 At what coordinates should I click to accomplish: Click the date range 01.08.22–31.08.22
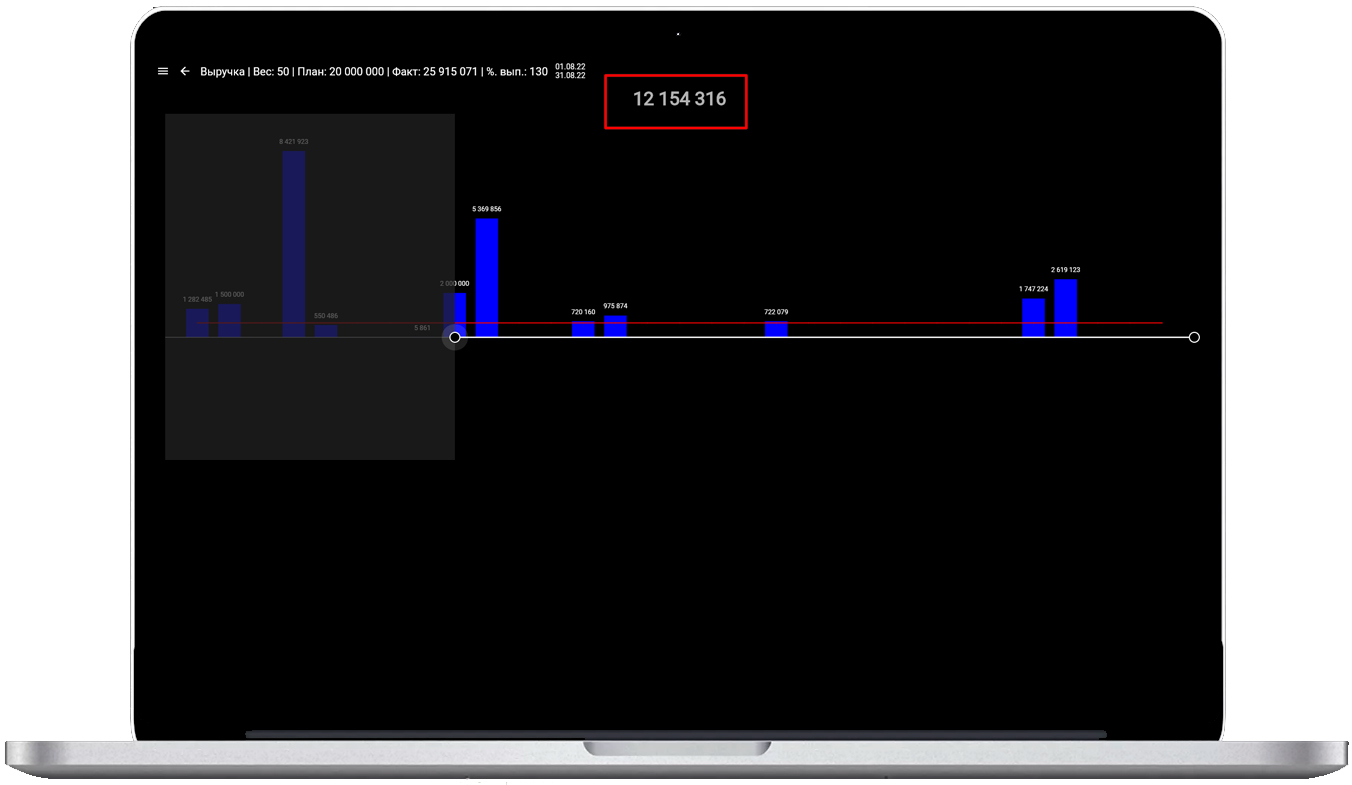pyautogui.click(x=570, y=71)
